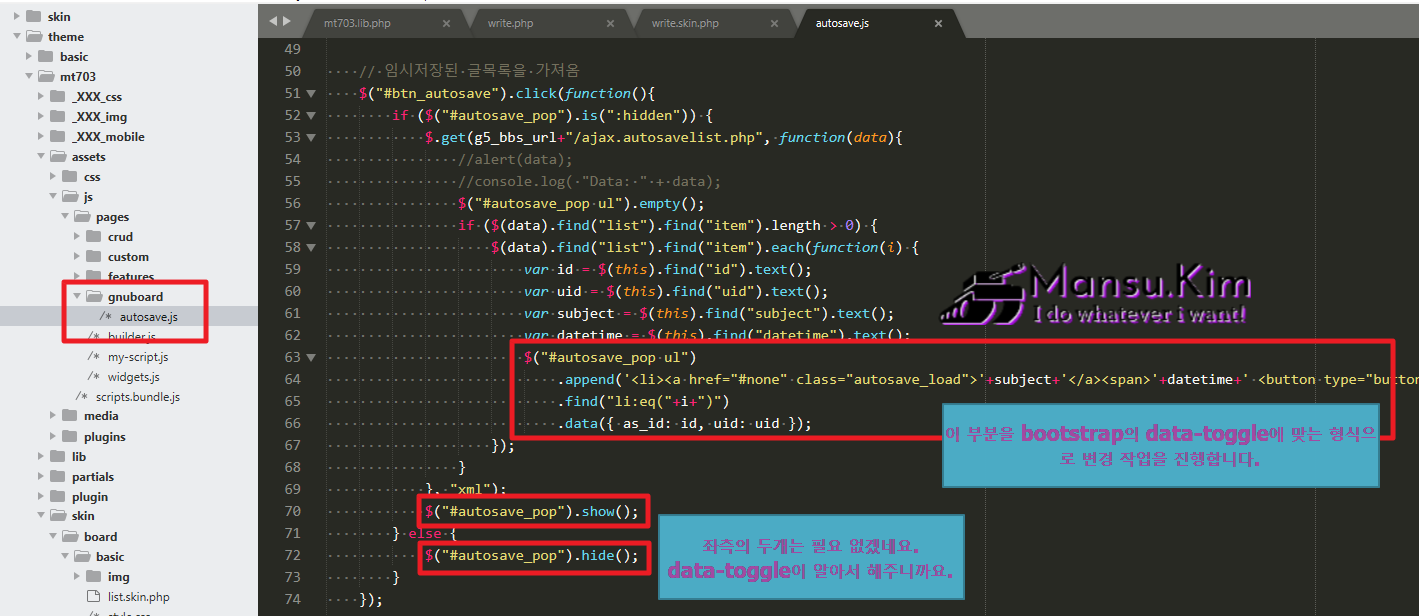Image resolution: width=1419 pixels, height=616 pixels.
Task: Open widgets.js file in sidebar
Action: (x=133, y=377)
